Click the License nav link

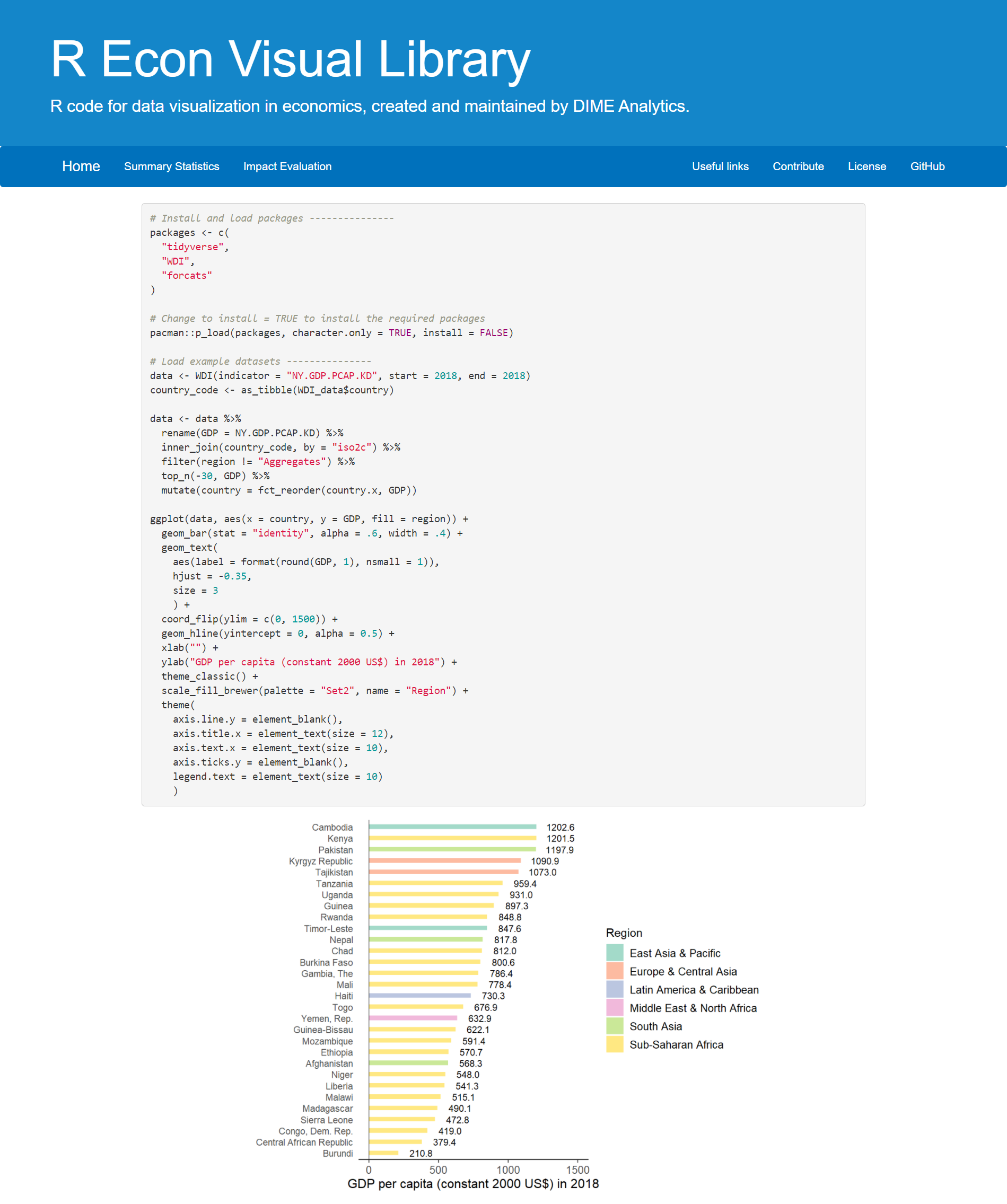pyautogui.click(x=866, y=166)
